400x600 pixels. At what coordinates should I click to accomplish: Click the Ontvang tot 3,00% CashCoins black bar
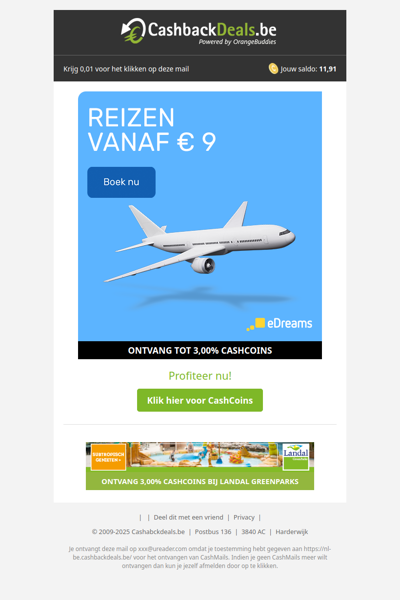click(200, 350)
